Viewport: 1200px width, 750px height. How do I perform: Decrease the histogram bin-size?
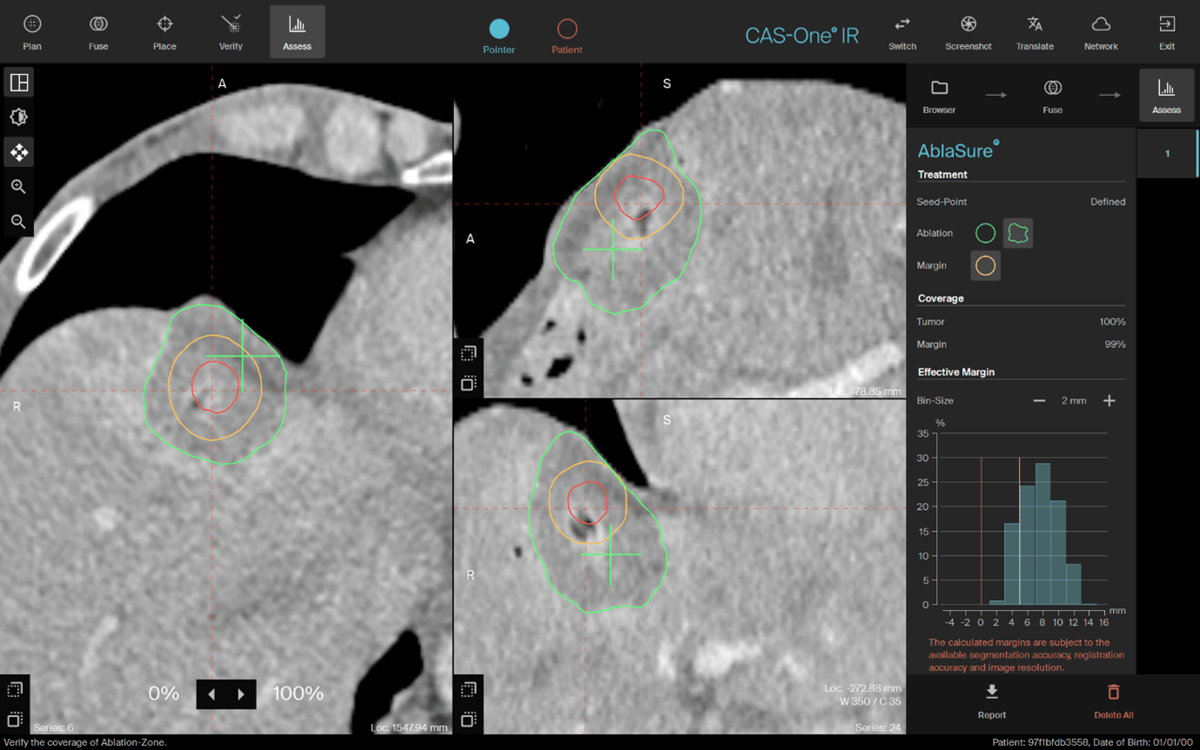click(1039, 400)
